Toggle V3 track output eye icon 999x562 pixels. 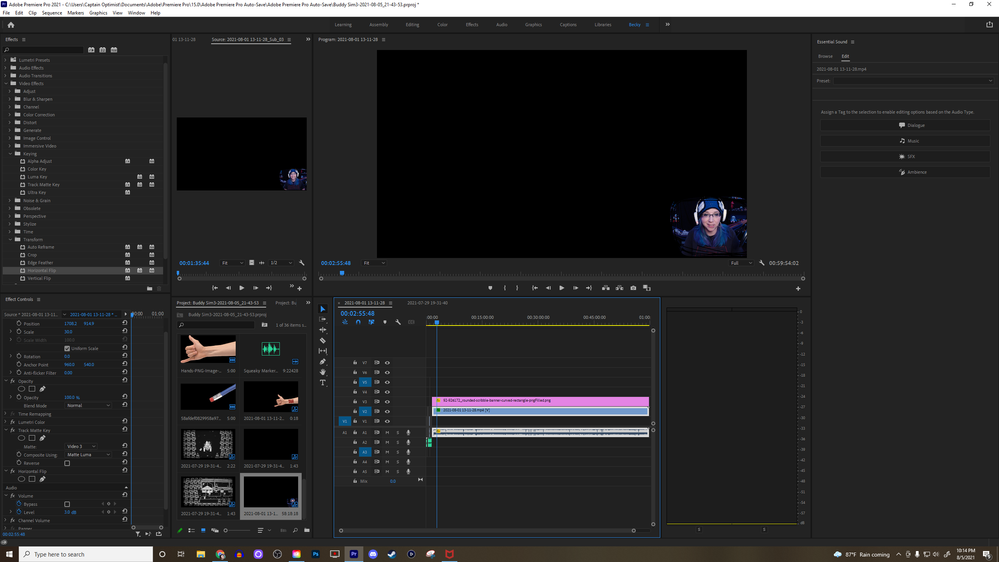(387, 402)
